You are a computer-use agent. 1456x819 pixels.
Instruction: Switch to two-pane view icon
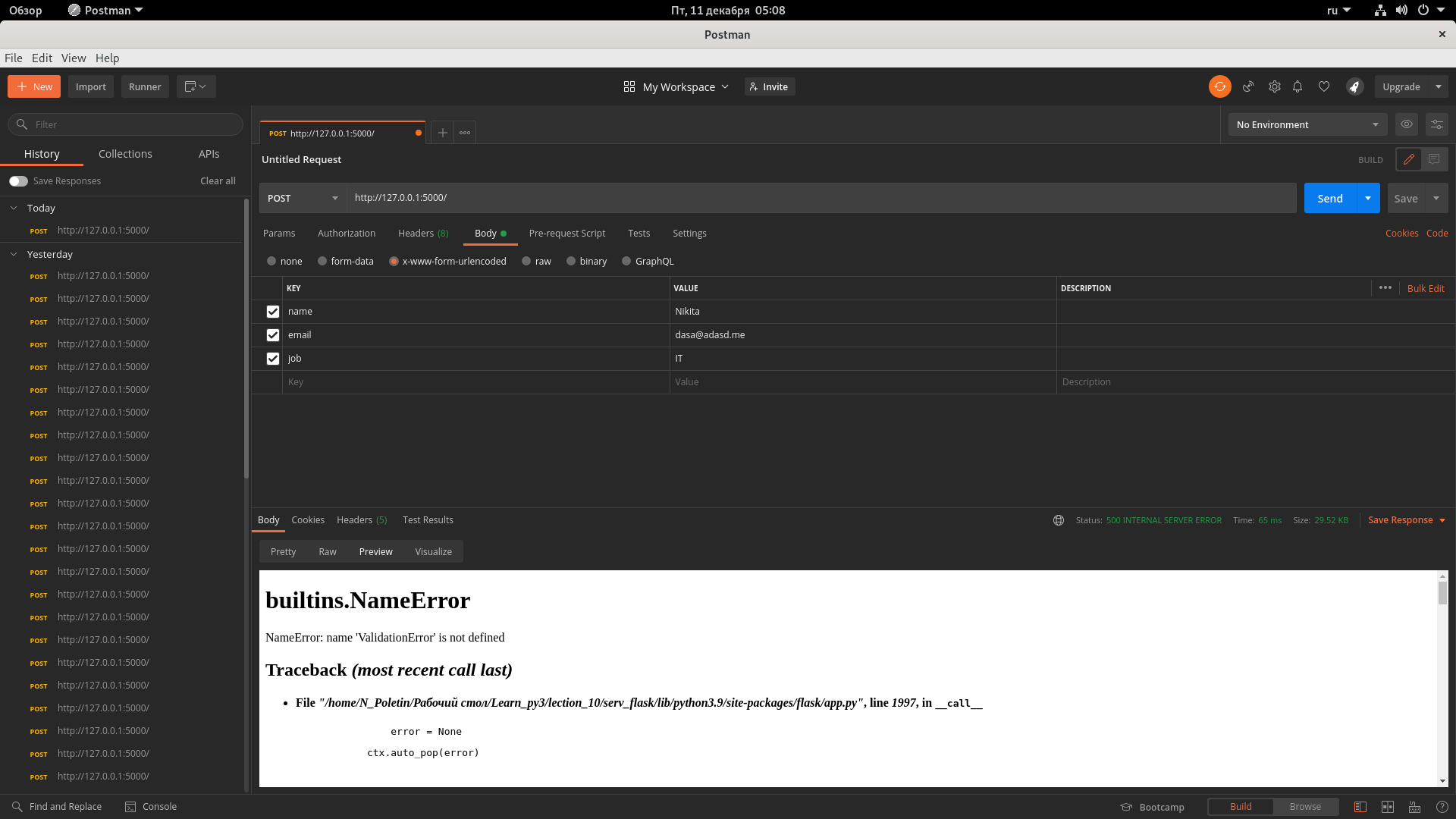pos(1388,807)
